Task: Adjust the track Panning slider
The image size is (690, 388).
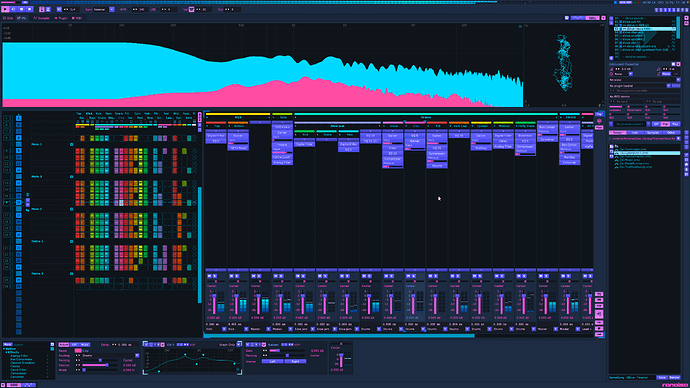Action: pos(101,360)
